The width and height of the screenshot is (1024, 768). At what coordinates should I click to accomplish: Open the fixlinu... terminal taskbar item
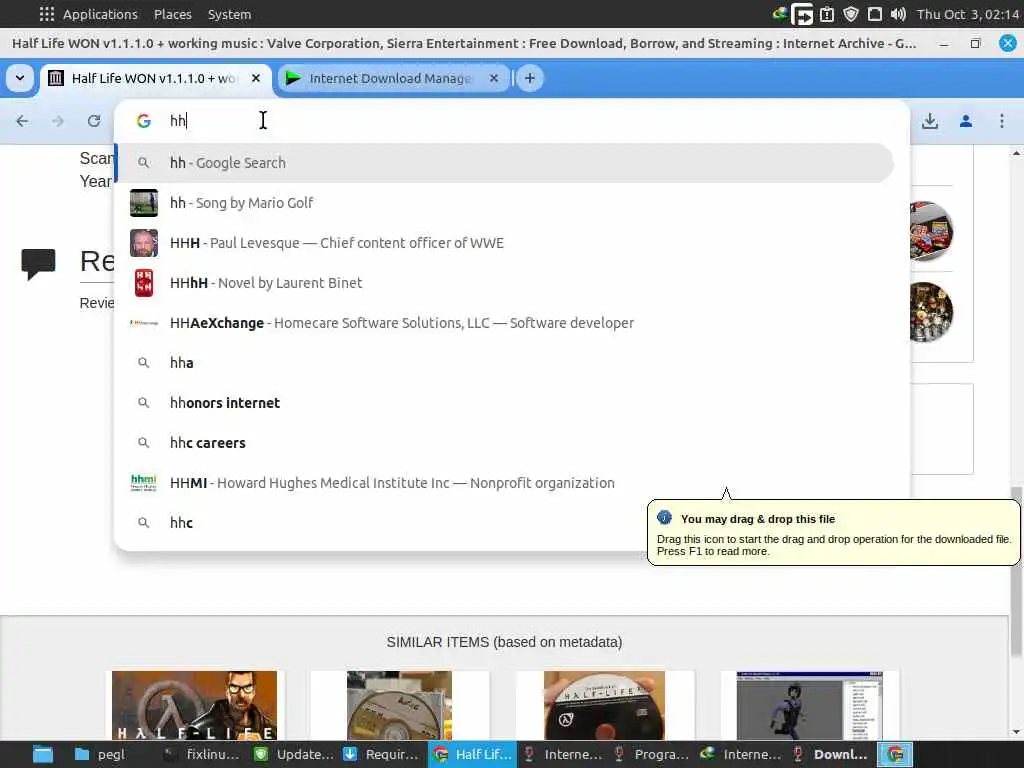[x=201, y=754]
